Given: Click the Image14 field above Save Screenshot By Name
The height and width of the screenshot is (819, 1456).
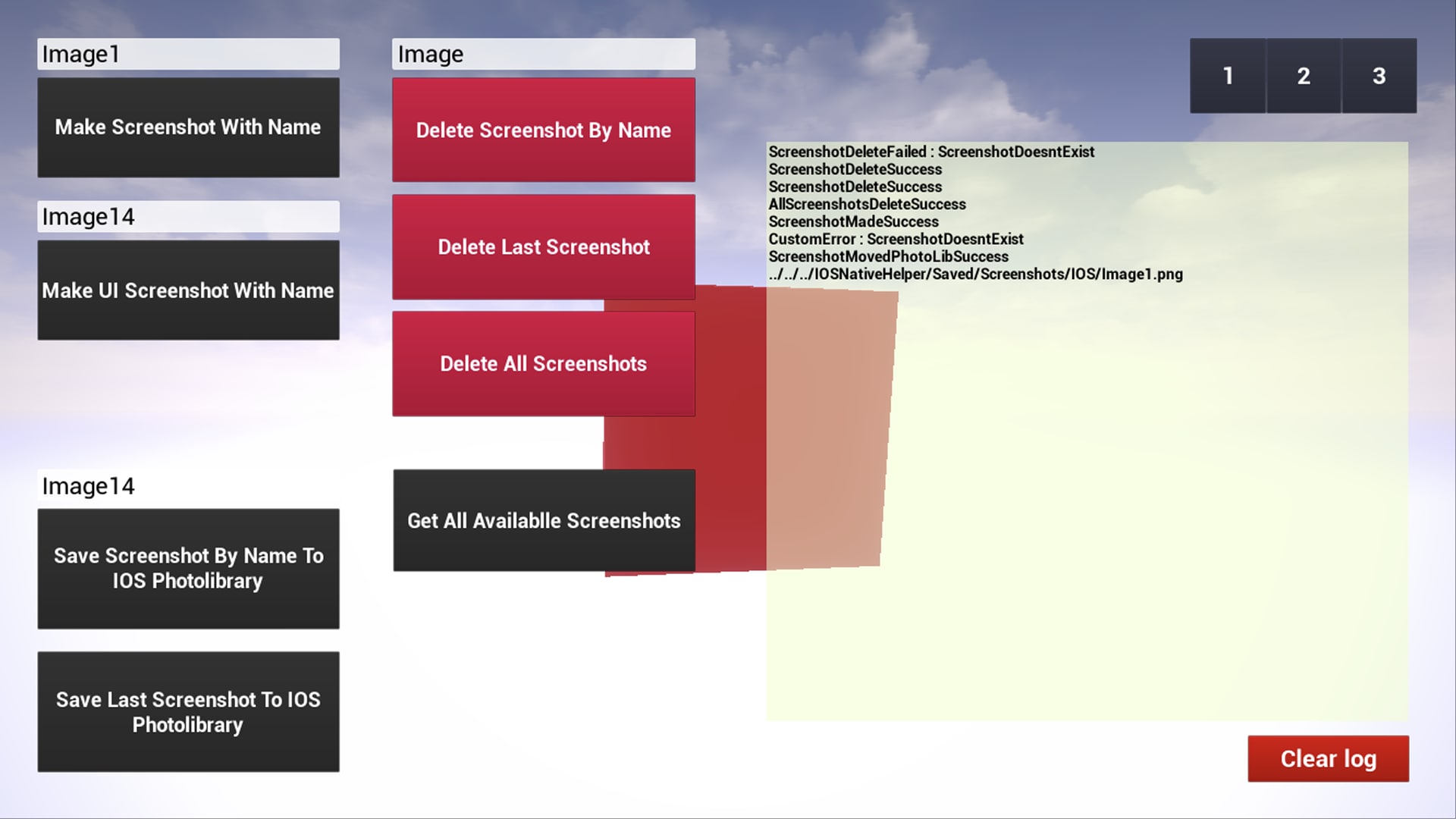Looking at the screenshot, I should point(188,486).
